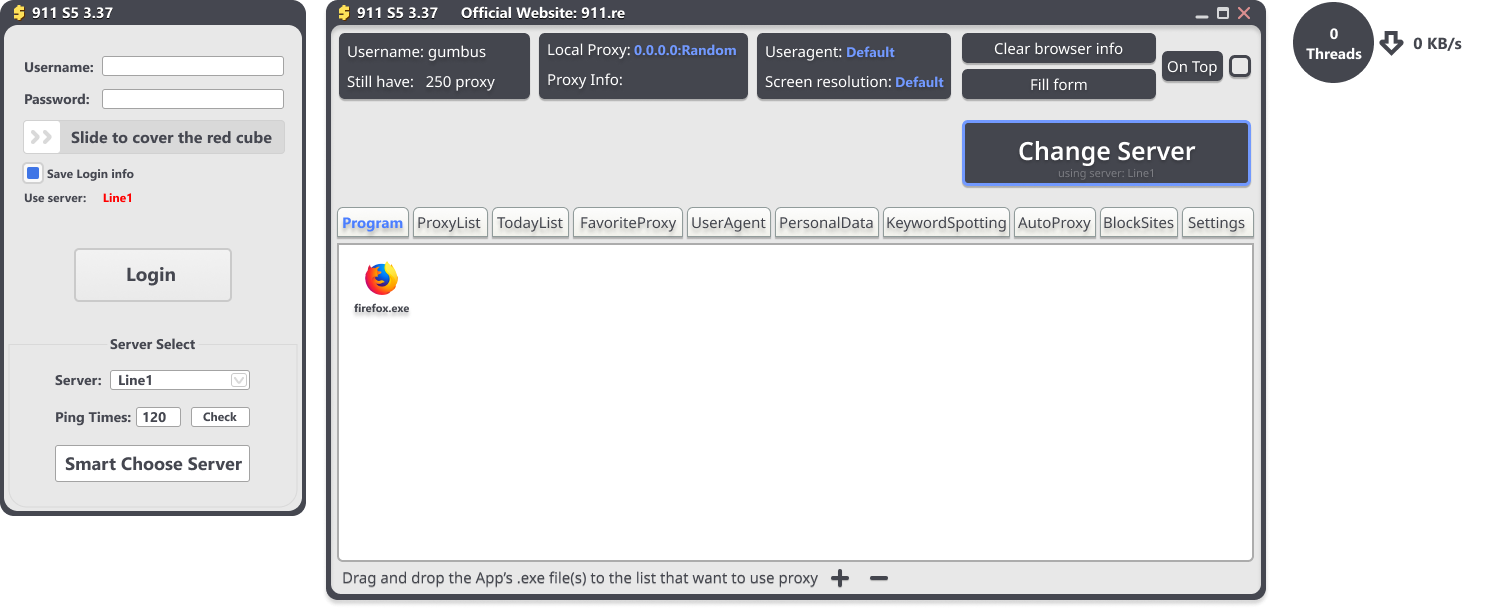
Task: Open the Settings tab
Action: (x=1216, y=223)
